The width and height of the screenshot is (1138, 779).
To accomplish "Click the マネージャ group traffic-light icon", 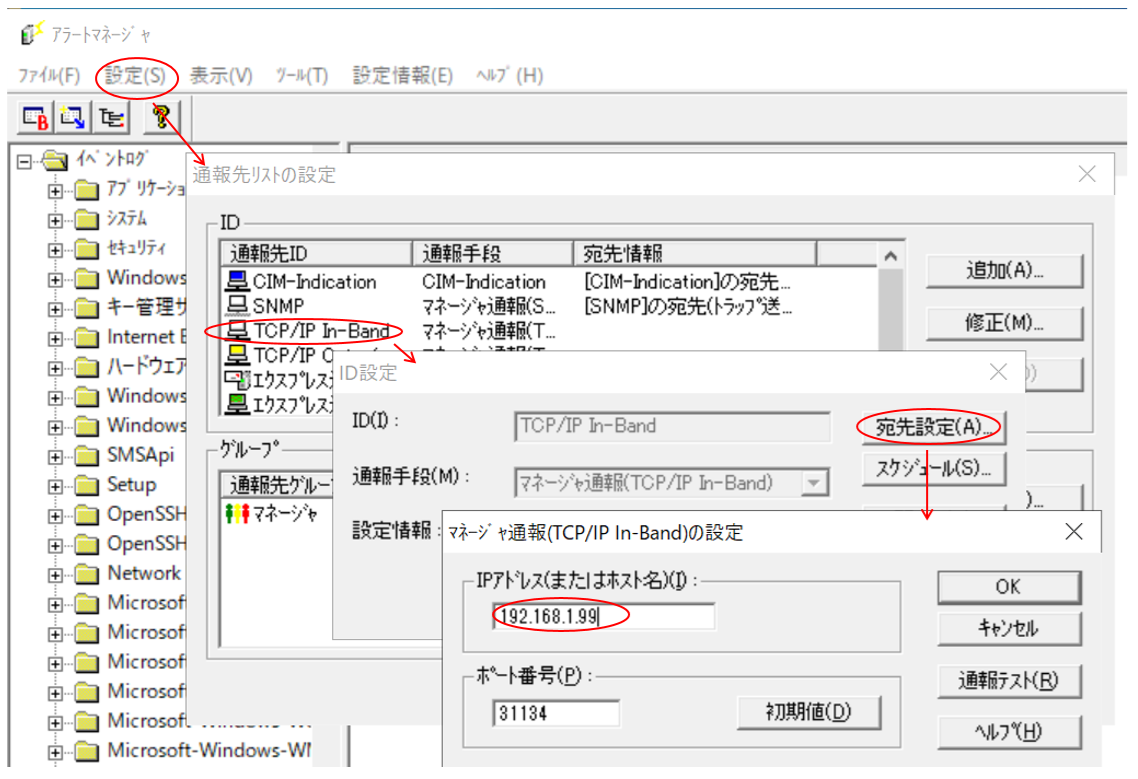I will click(238, 514).
